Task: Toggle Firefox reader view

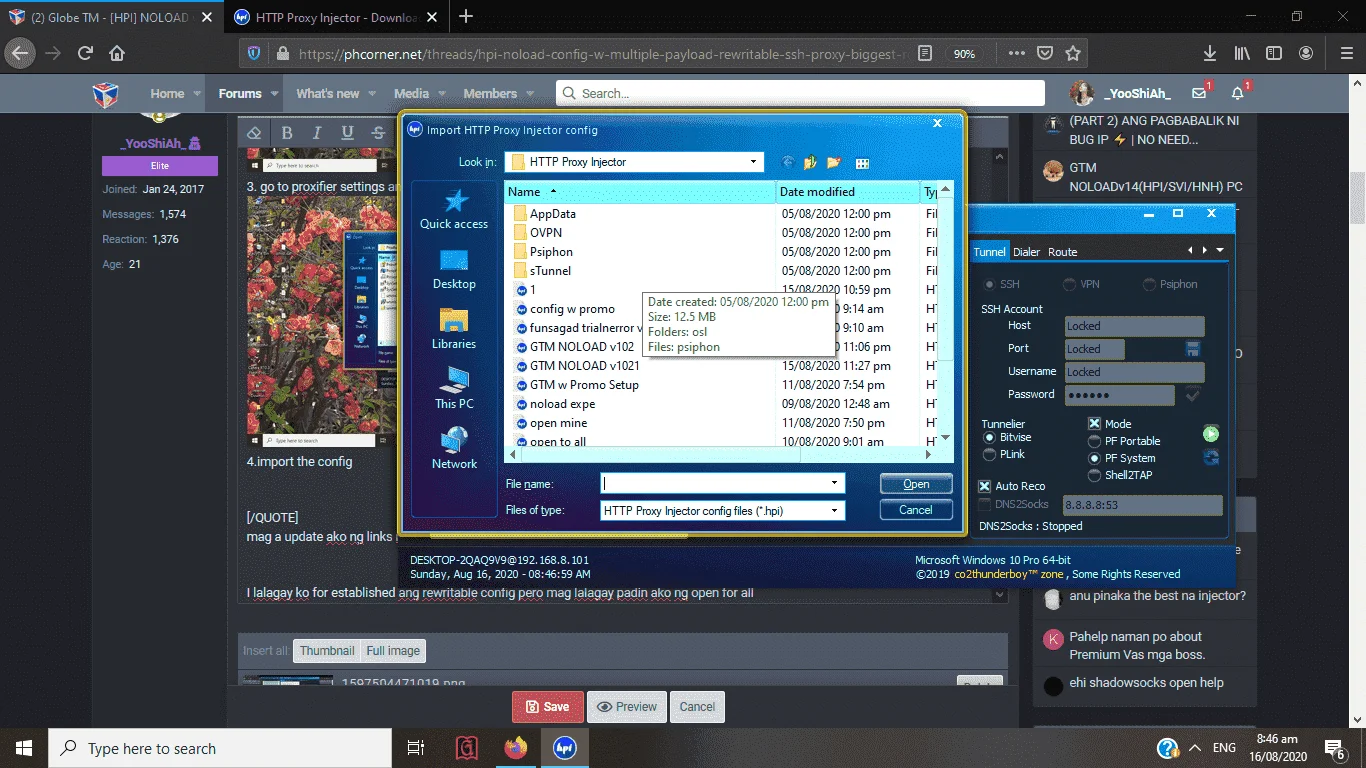Action: [x=925, y=53]
